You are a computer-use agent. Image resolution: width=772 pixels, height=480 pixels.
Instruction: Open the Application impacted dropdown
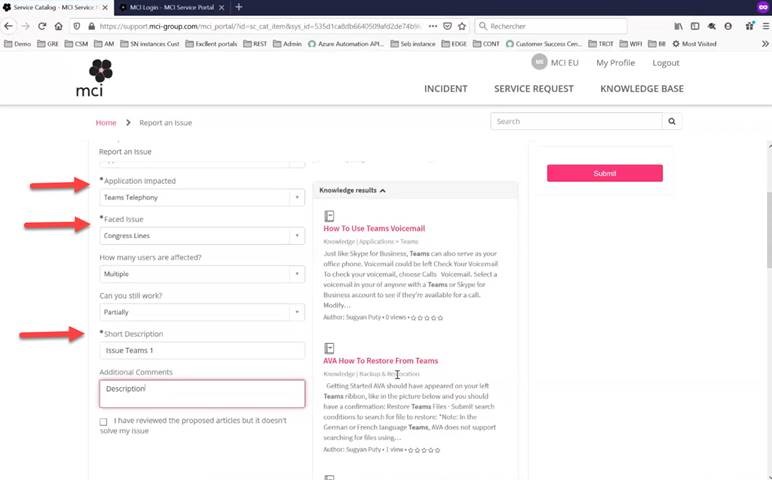[202, 197]
